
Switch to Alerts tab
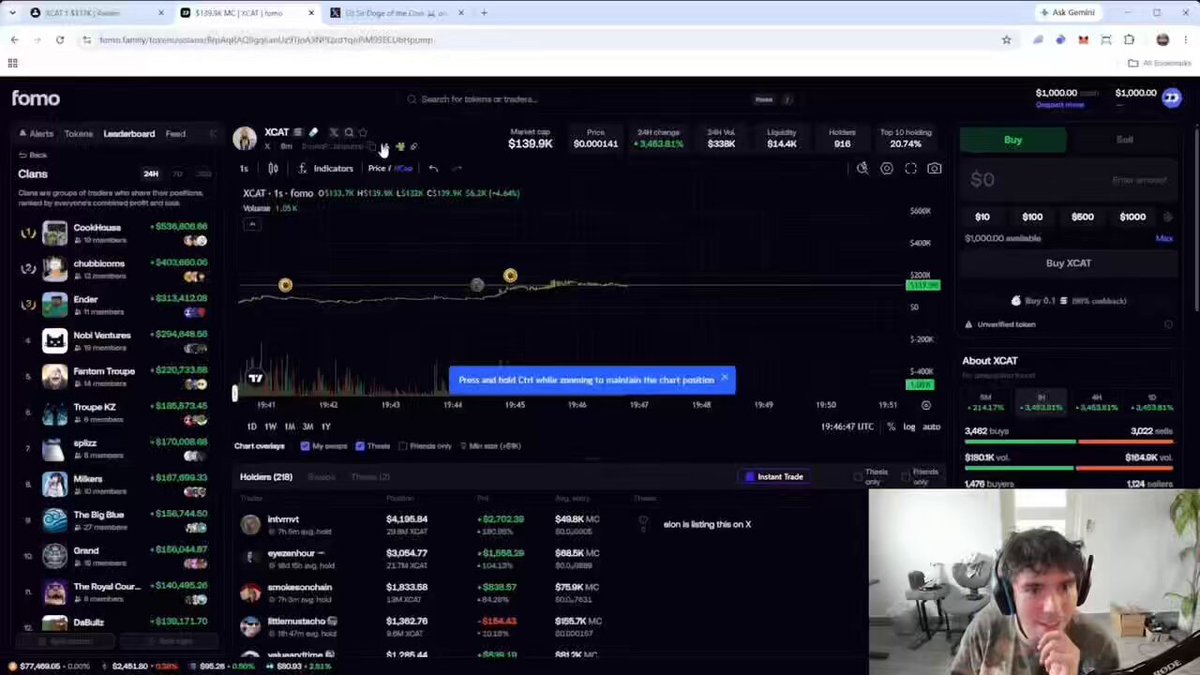click(36, 133)
